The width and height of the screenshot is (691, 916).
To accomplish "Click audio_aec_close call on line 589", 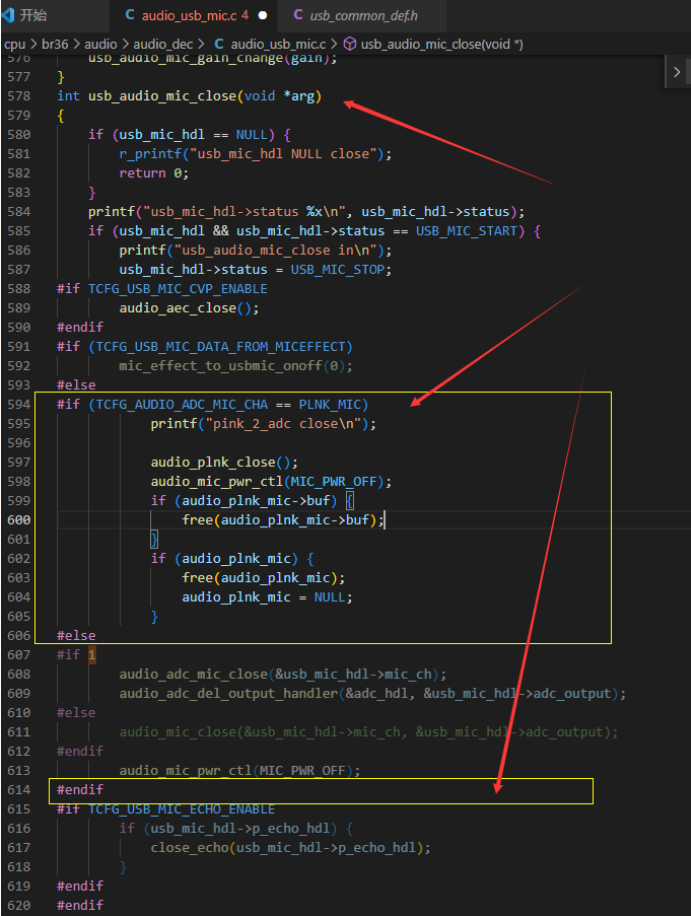I will [178, 308].
